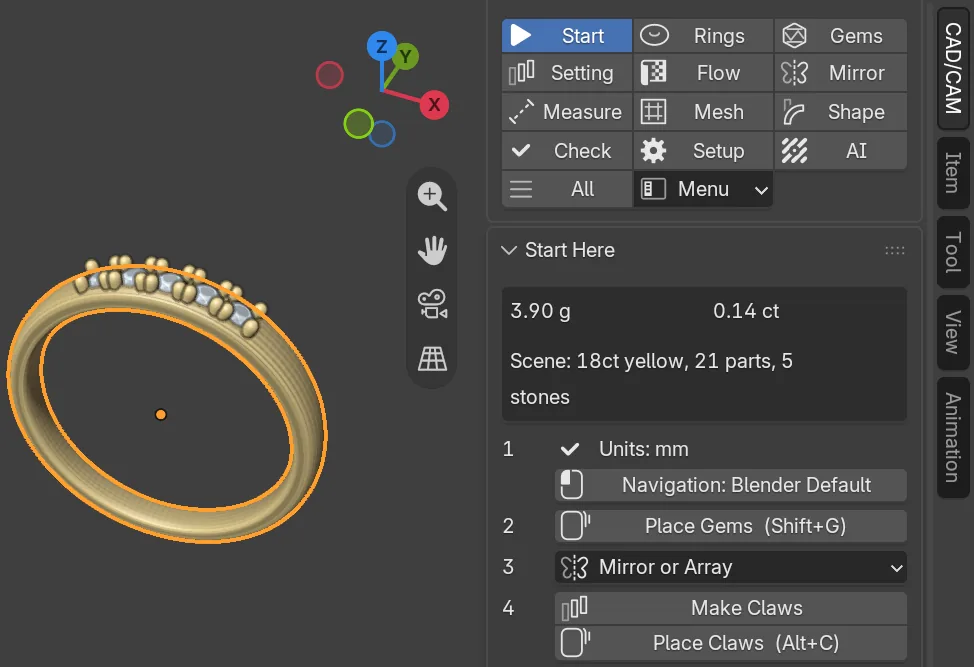Switch to the CAD/CAM sidebar tab
Image resolution: width=974 pixels, height=667 pixels.
click(x=953, y=68)
